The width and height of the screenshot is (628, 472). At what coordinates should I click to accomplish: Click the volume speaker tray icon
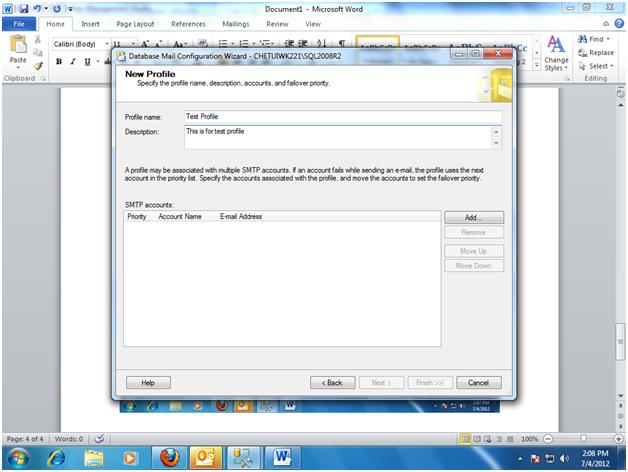564,458
